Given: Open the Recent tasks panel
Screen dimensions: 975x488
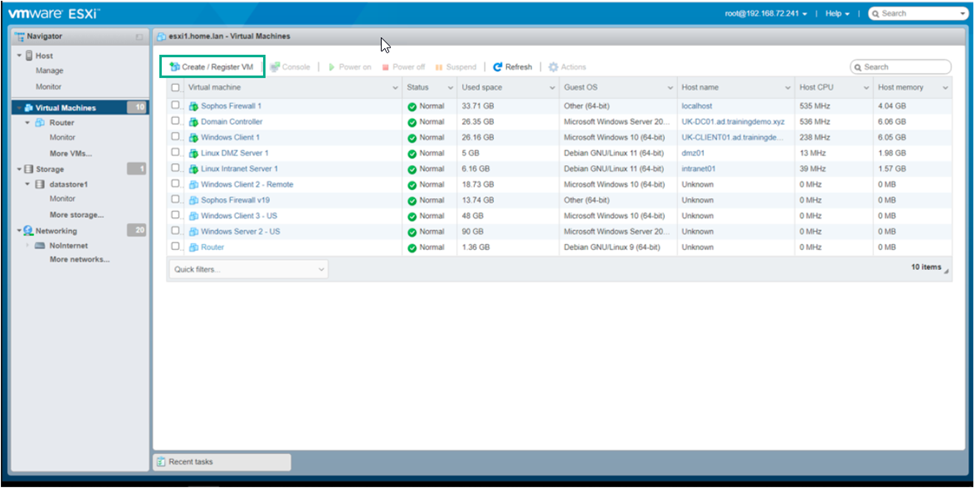Looking at the screenshot, I should (x=222, y=462).
